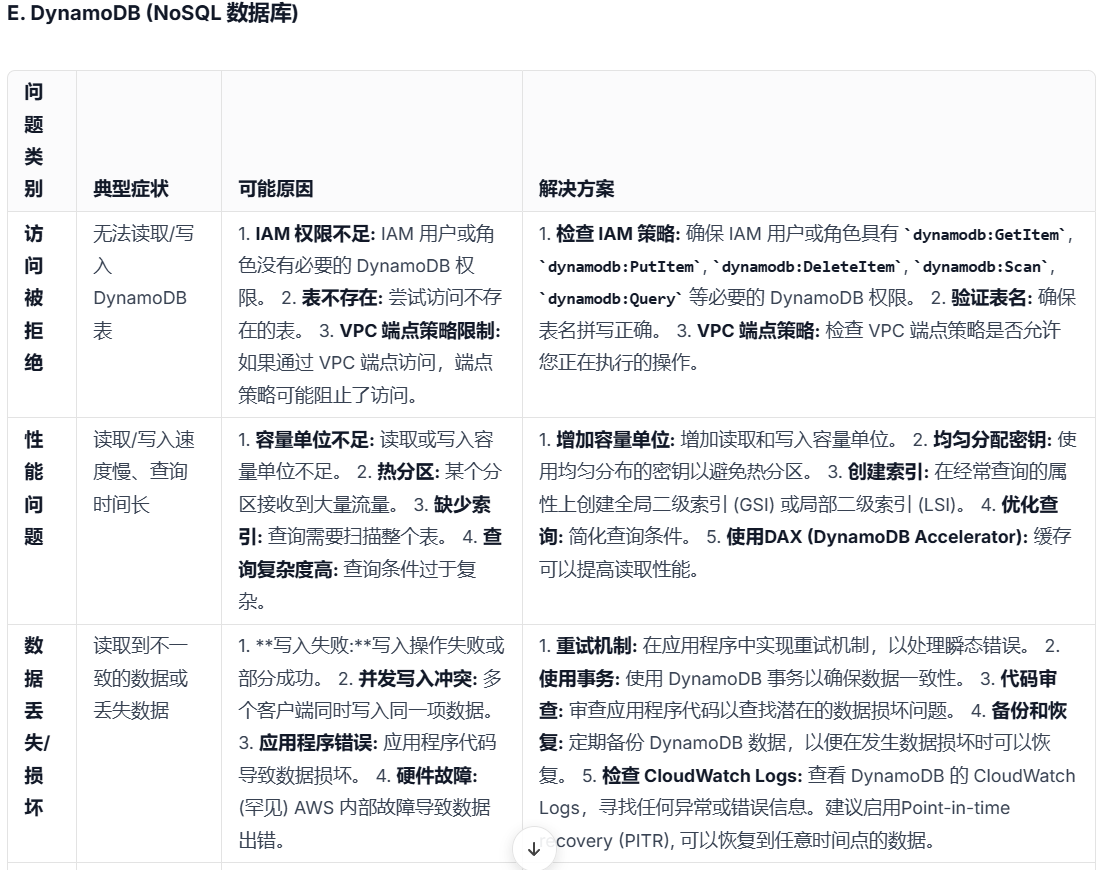The width and height of the screenshot is (1101, 870).
Task: Click symptom cell '无法读取/写入 DynamoDB 表'
Action: [x=143, y=282]
